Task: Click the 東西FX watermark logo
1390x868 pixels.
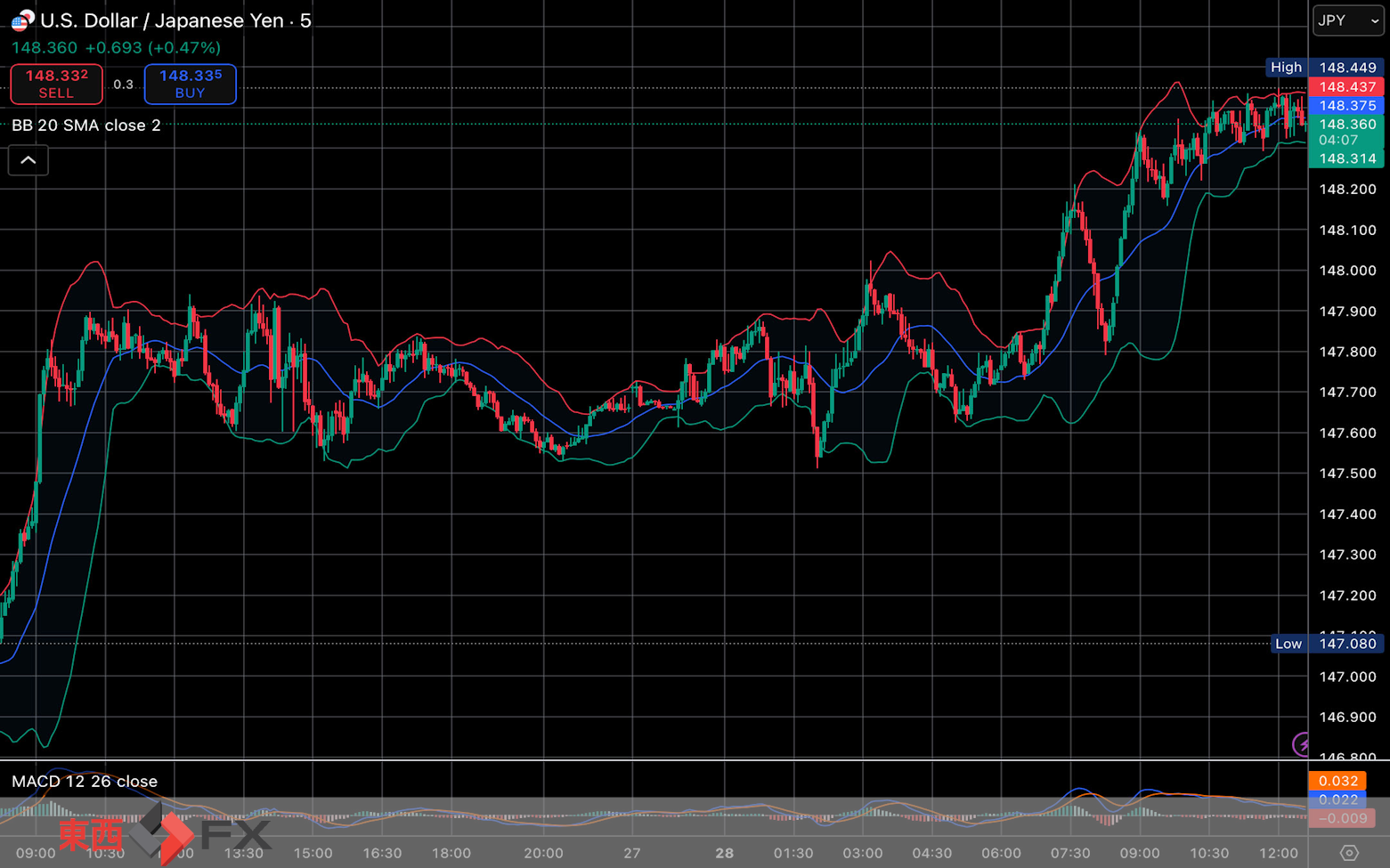Action: click(165, 833)
